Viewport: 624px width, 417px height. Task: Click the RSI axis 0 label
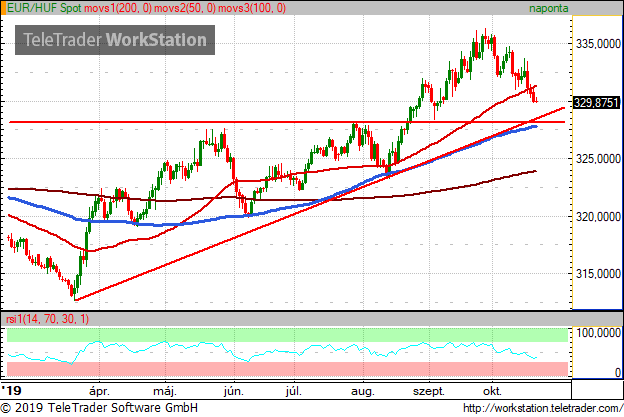617,372
